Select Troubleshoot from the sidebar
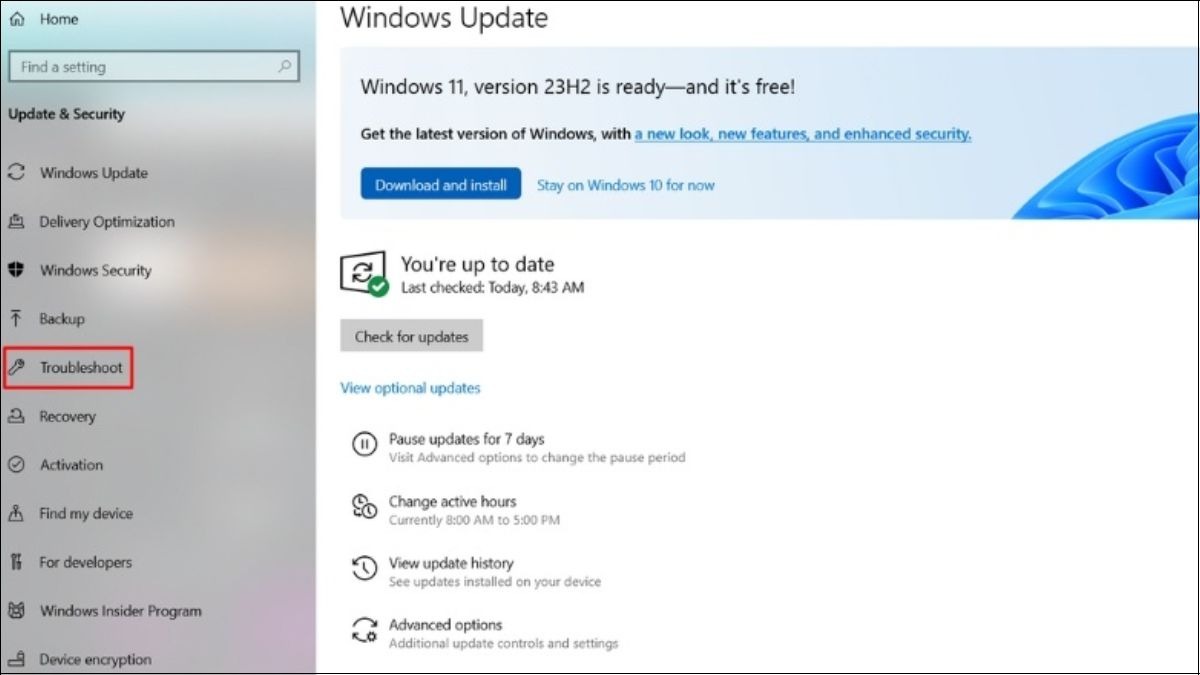This screenshot has width=1200, height=675. click(x=81, y=368)
